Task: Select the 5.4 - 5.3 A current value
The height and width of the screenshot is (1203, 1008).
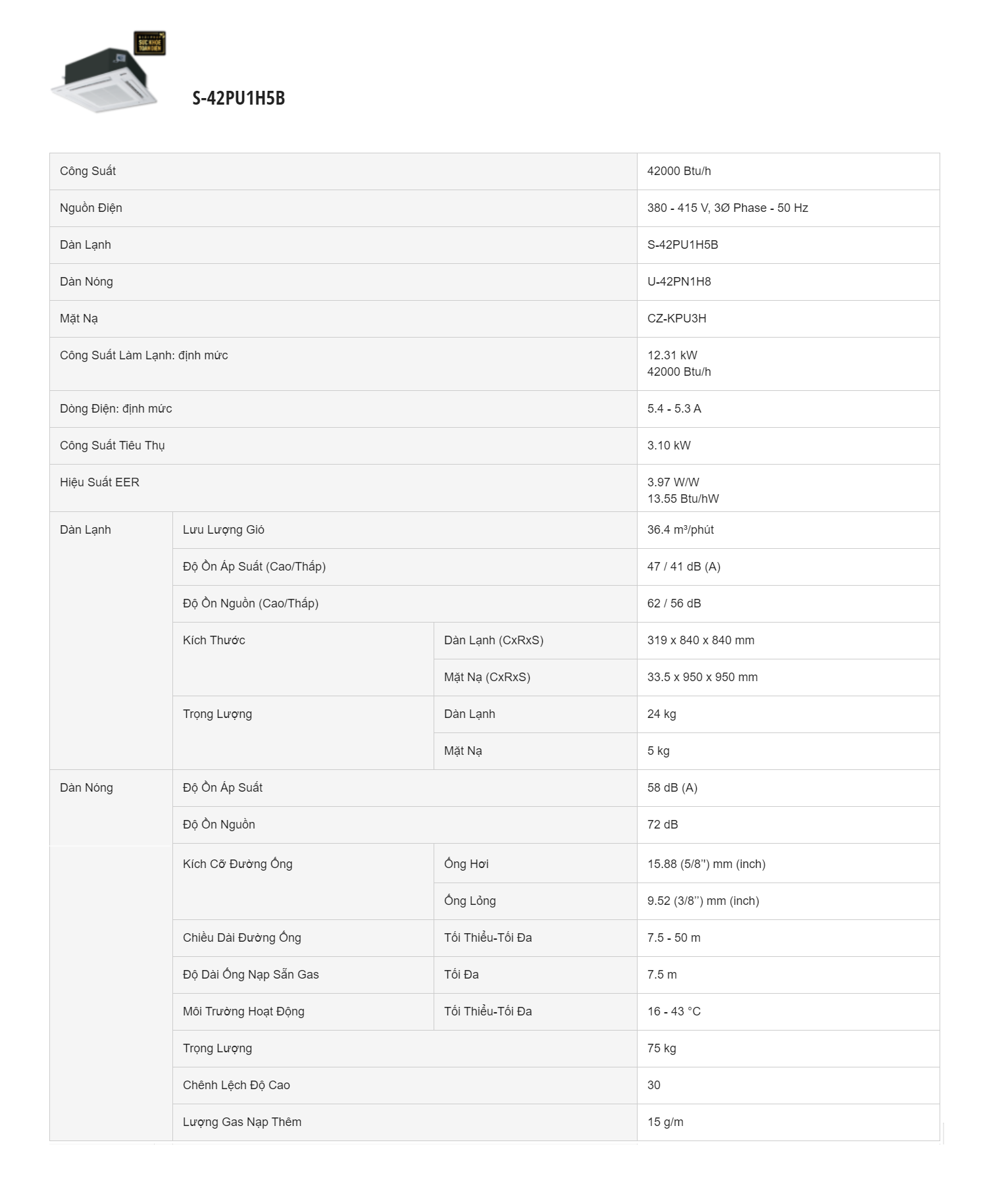Action: click(674, 409)
